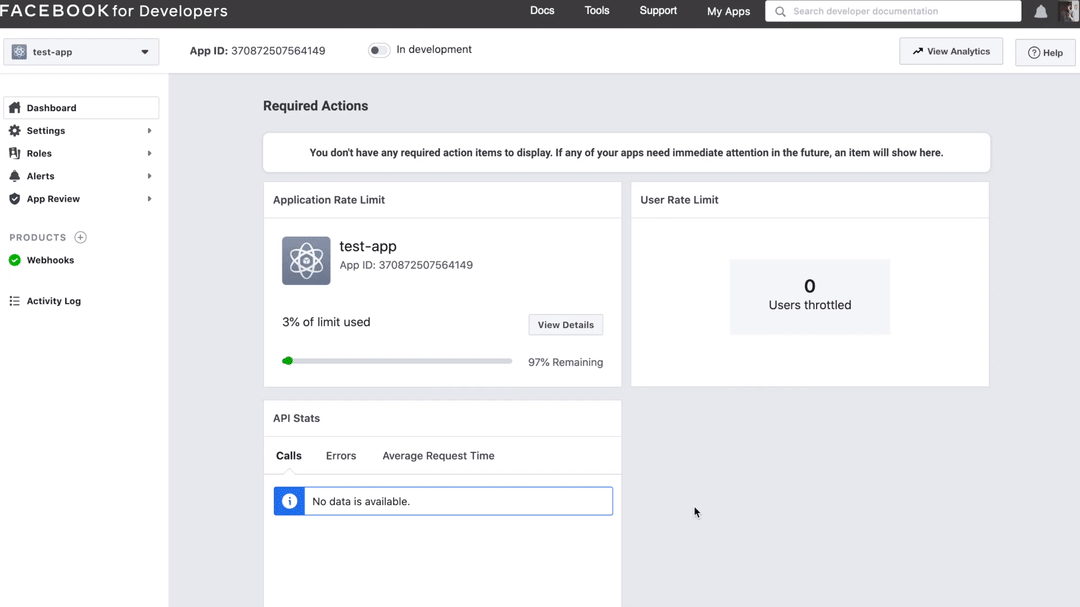Screen dimensions: 1080x607
Task: Click the add product plus icon
Action: (x=78, y=237)
